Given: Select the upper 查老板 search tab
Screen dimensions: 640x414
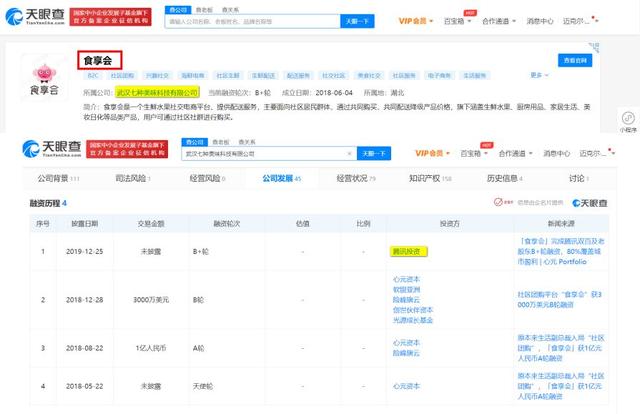Looking at the screenshot, I should (204, 10).
